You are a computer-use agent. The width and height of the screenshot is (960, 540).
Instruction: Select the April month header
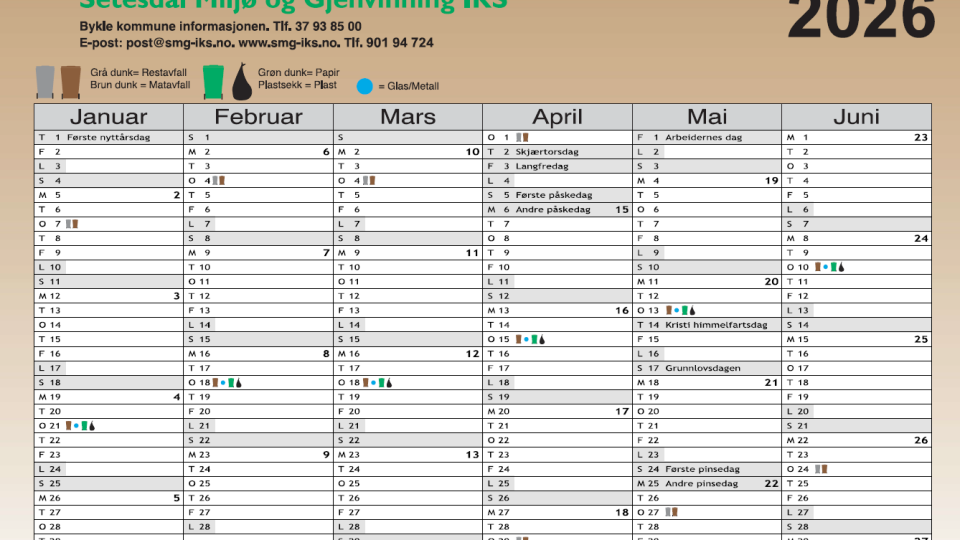pos(557,117)
